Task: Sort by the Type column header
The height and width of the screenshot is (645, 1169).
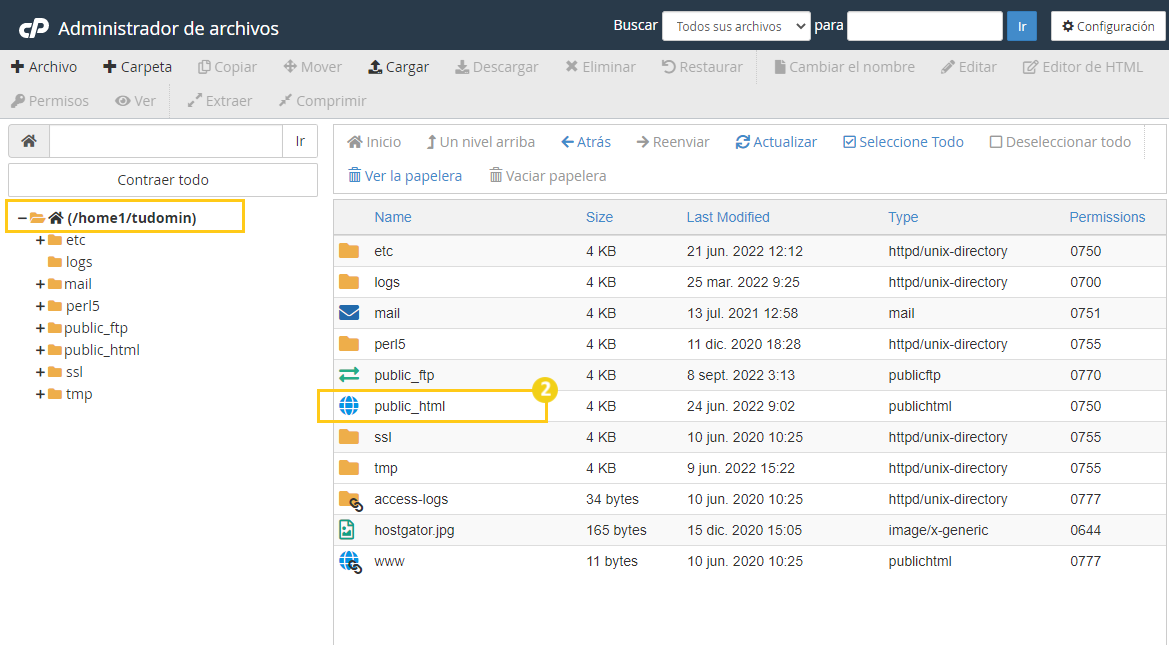Action: pyautogui.click(x=903, y=217)
